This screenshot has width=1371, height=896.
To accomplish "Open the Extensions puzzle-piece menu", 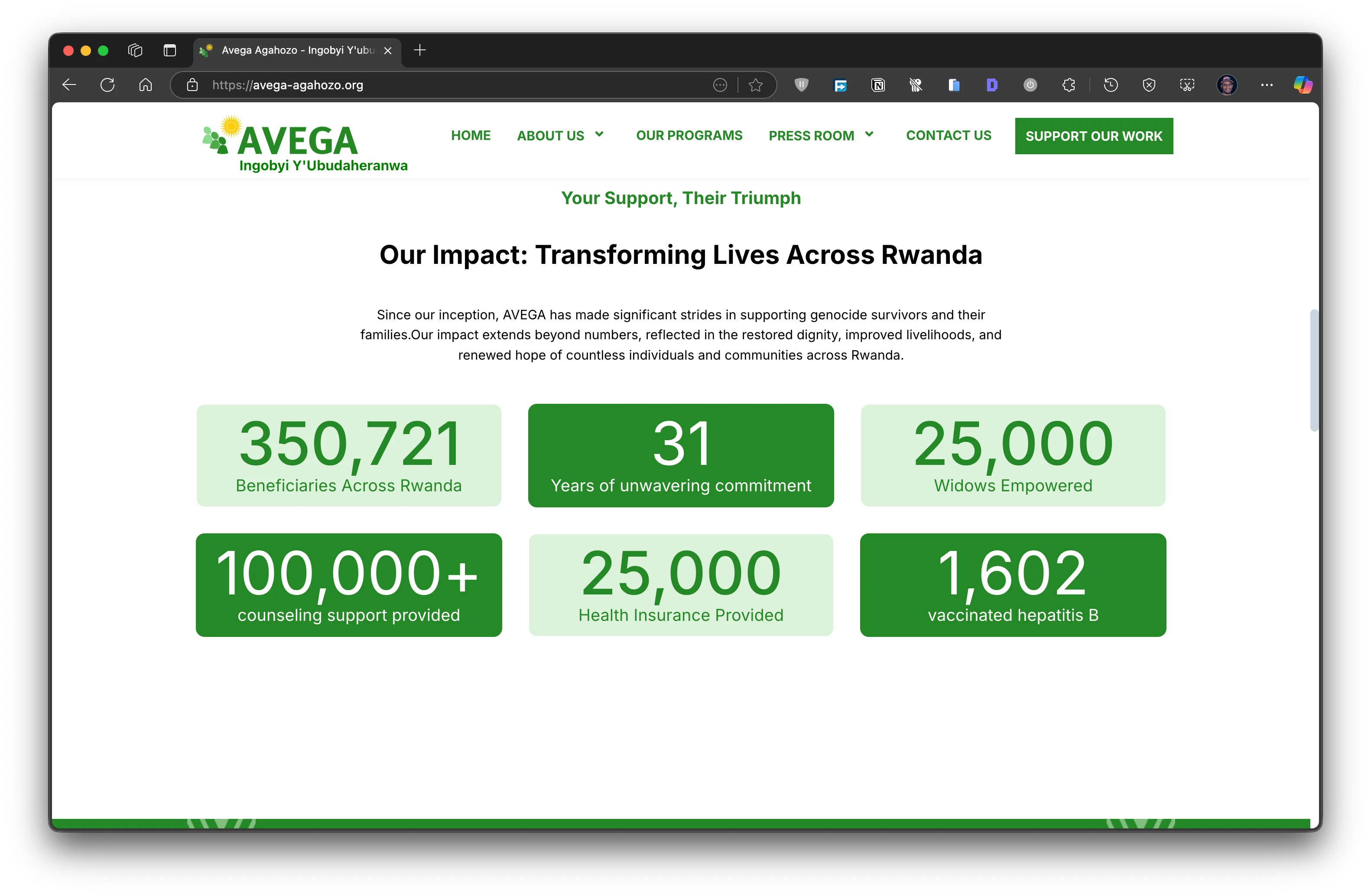I will 1069,84.
